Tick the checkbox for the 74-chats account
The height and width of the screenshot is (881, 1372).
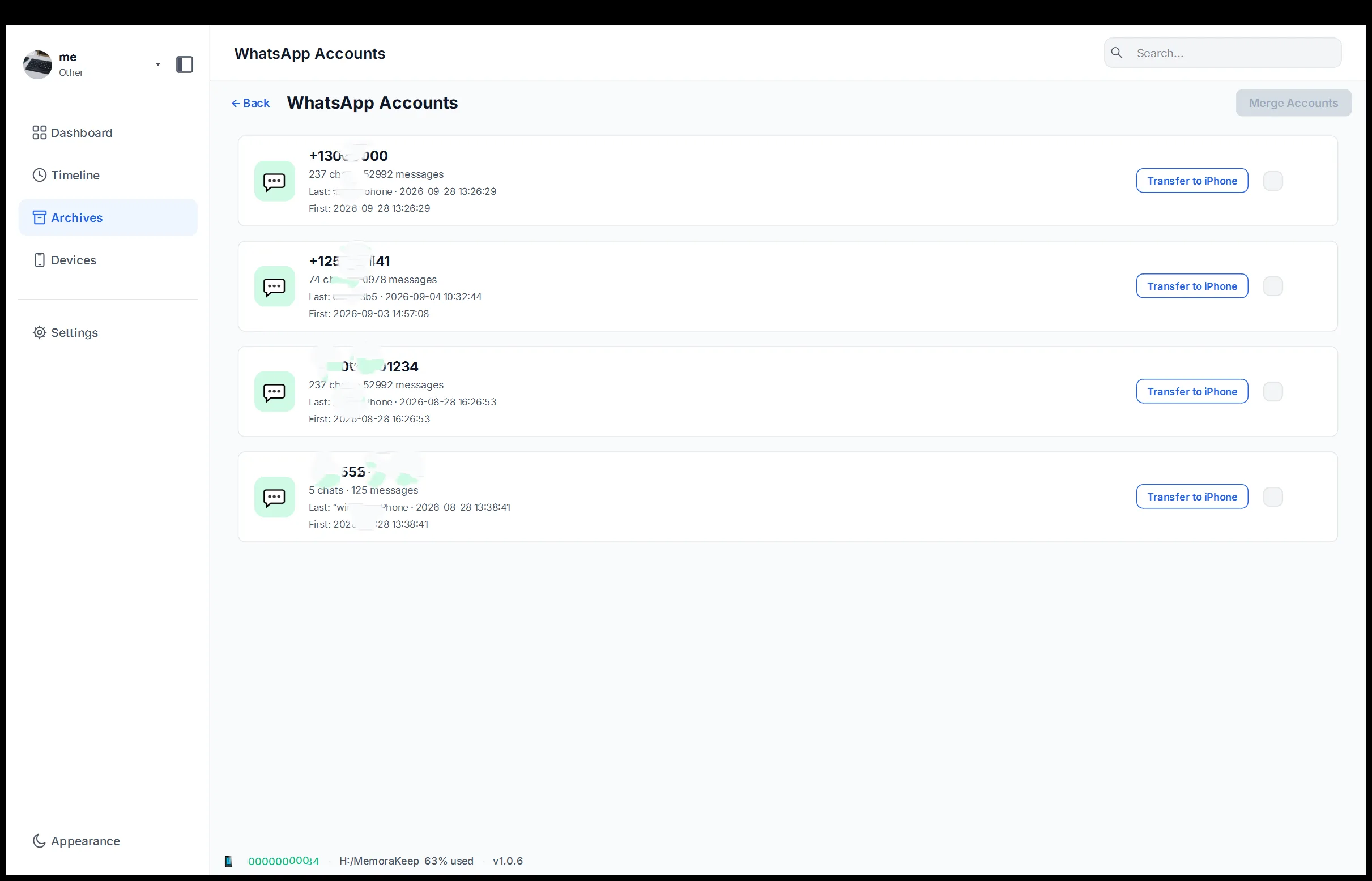[x=1272, y=286]
